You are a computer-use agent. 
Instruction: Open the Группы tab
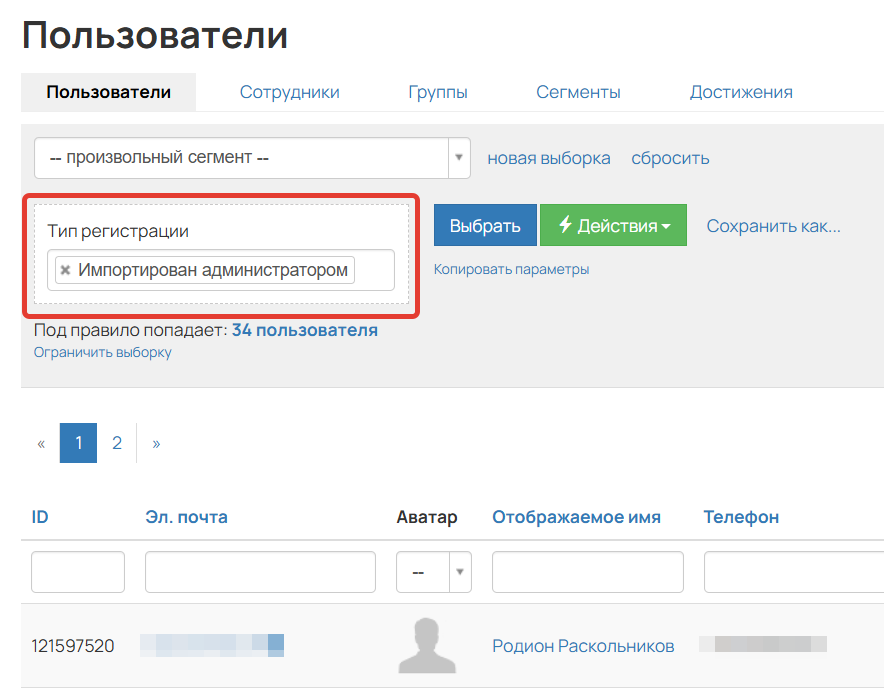tap(437, 91)
